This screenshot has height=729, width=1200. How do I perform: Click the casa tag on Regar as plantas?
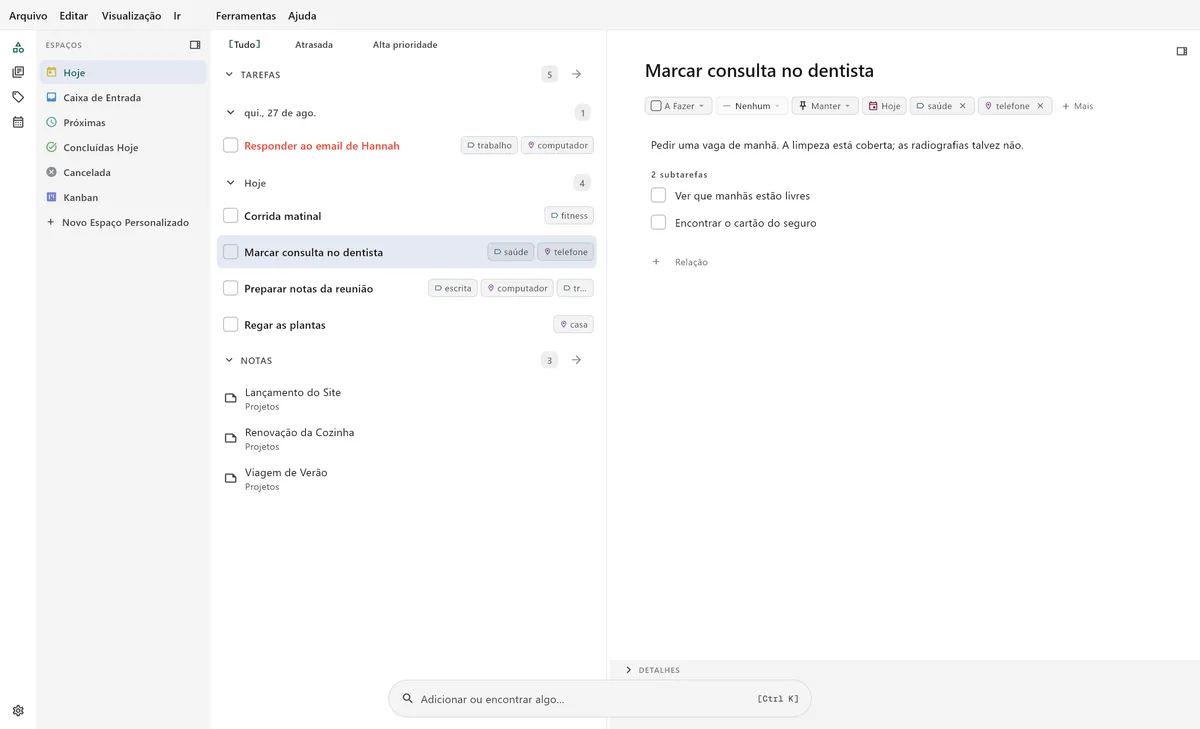(574, 325)
